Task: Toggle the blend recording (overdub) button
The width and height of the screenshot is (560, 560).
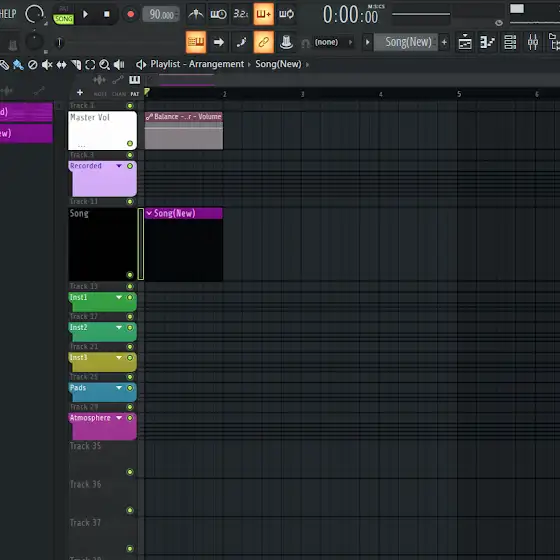Action: tap(264, 14)
